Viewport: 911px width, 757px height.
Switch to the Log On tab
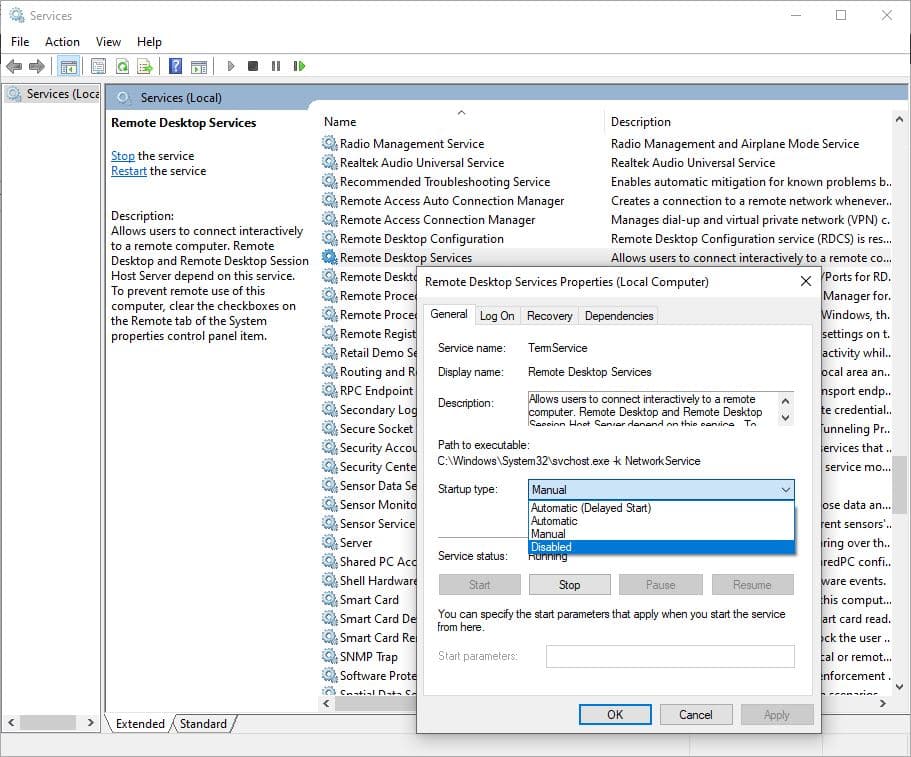tap(497, 316)
